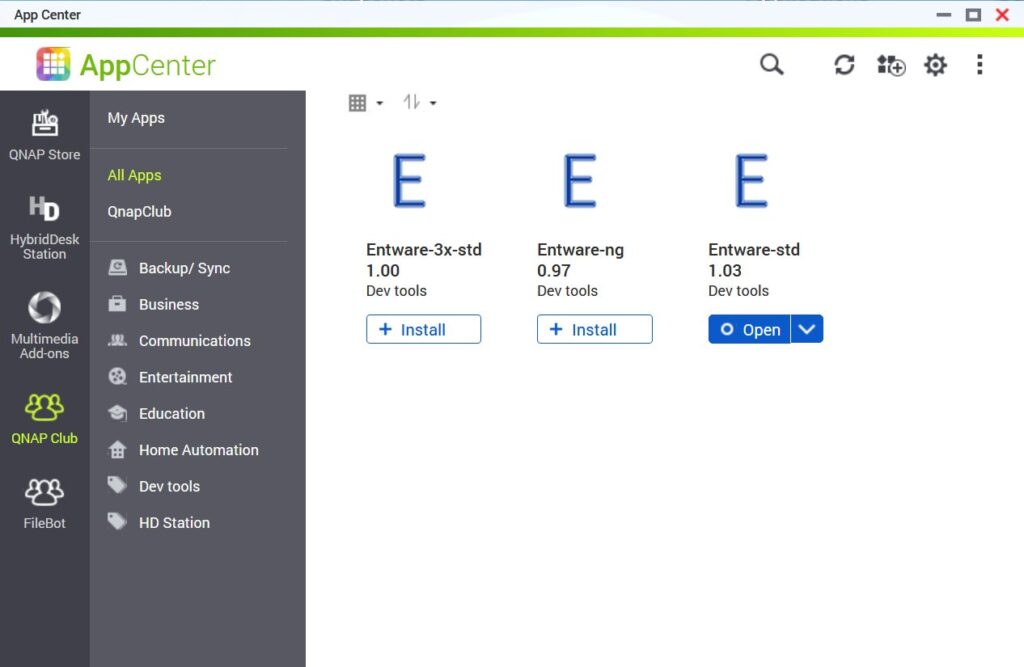1024x667 pixels.
Task: Expand the Entware-std Open button arrow
Action: (x=807, y=329)
